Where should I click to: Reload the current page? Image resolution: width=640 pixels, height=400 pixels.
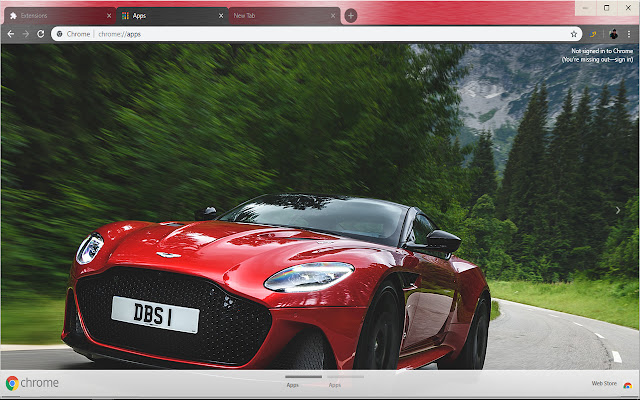click(x=40, y=33)
